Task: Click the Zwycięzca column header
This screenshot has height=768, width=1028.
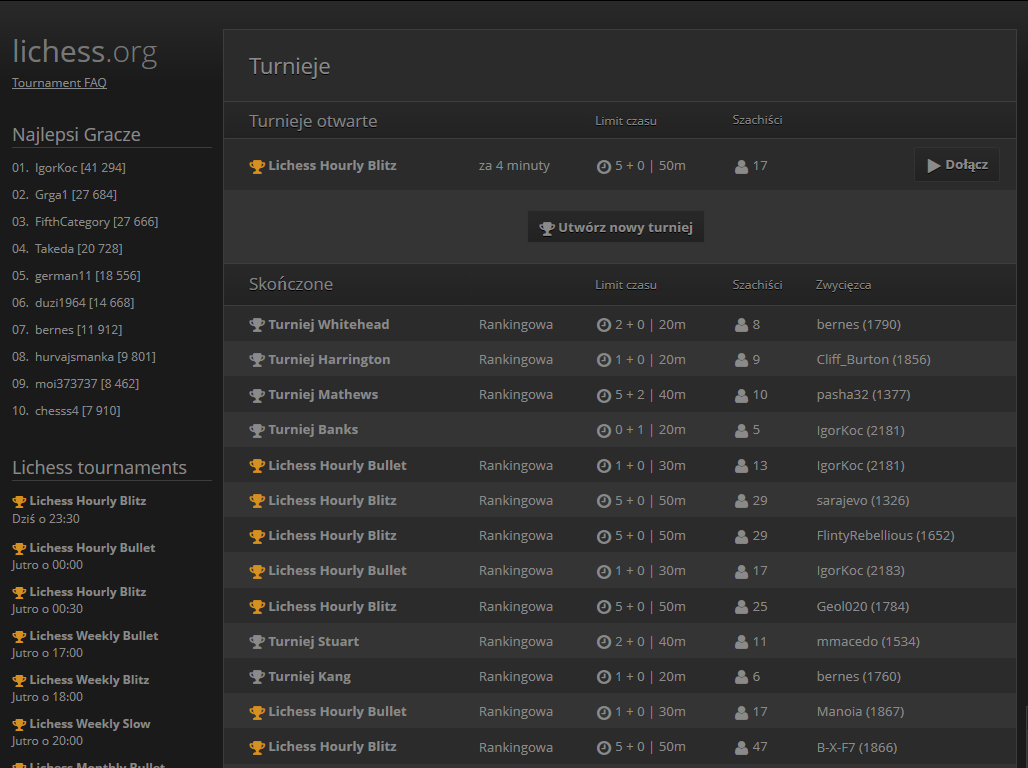Action: [x=843, y=285]
